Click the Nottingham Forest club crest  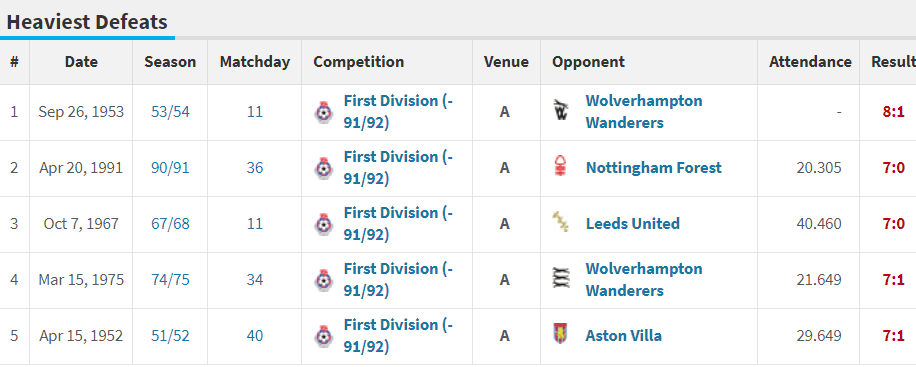click(x=561, y=167)
